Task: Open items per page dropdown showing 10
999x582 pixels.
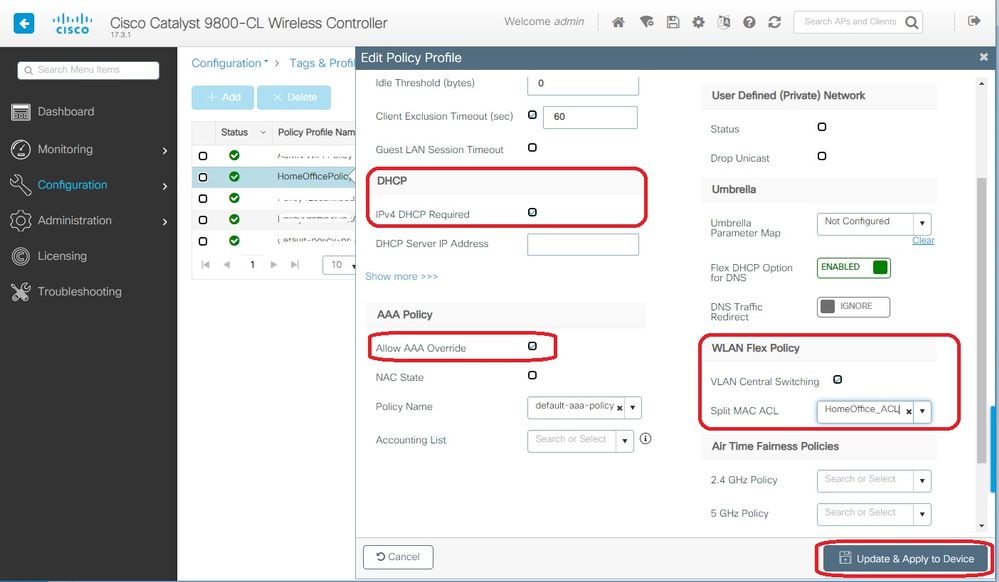Action: pyautogui.click(x=340, y=265)
